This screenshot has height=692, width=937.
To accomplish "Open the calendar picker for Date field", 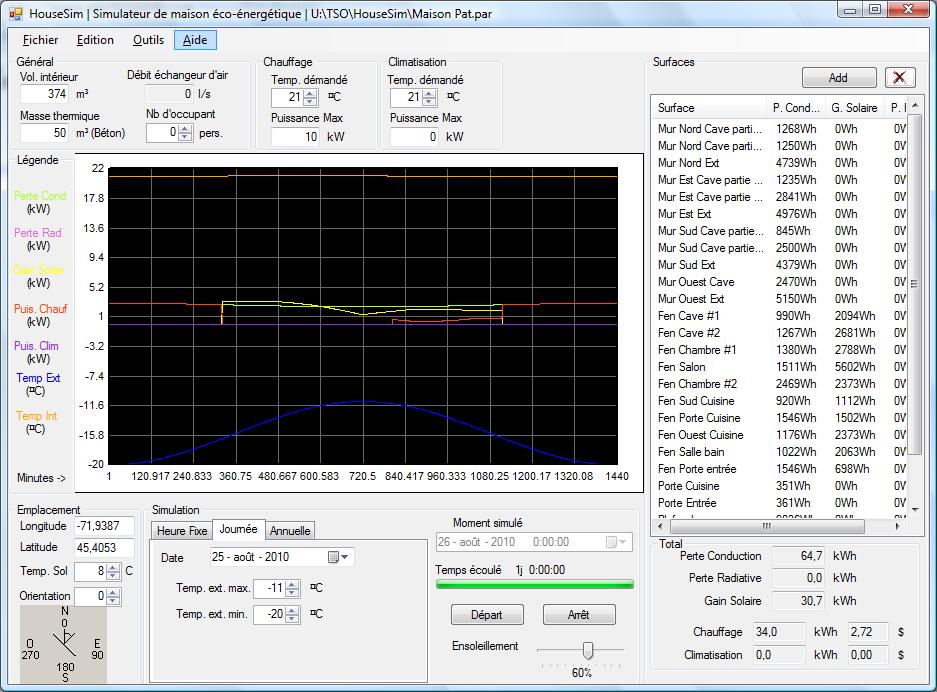I will (340, 557).
